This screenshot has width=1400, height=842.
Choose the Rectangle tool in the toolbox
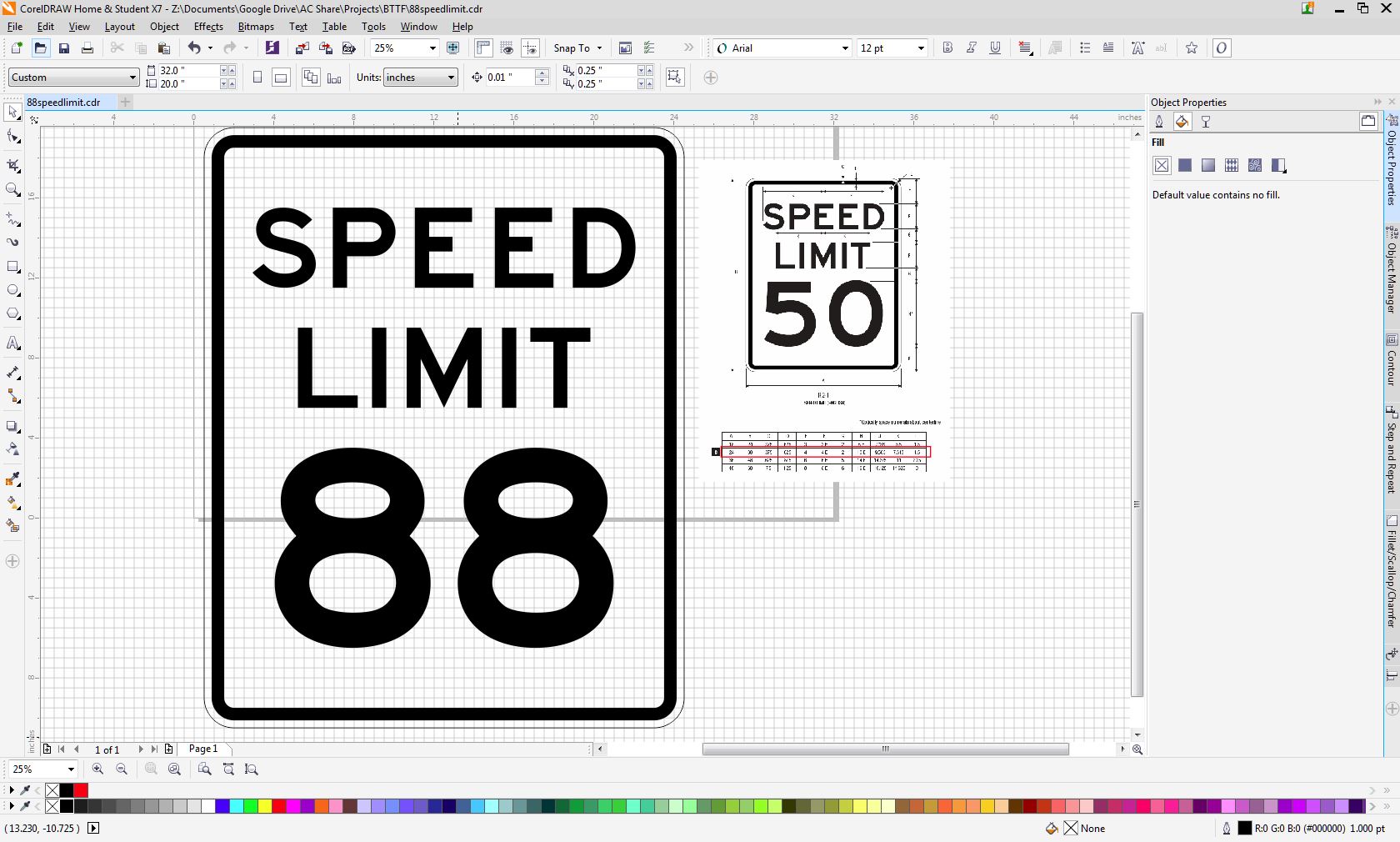click(x=12, y=267)
